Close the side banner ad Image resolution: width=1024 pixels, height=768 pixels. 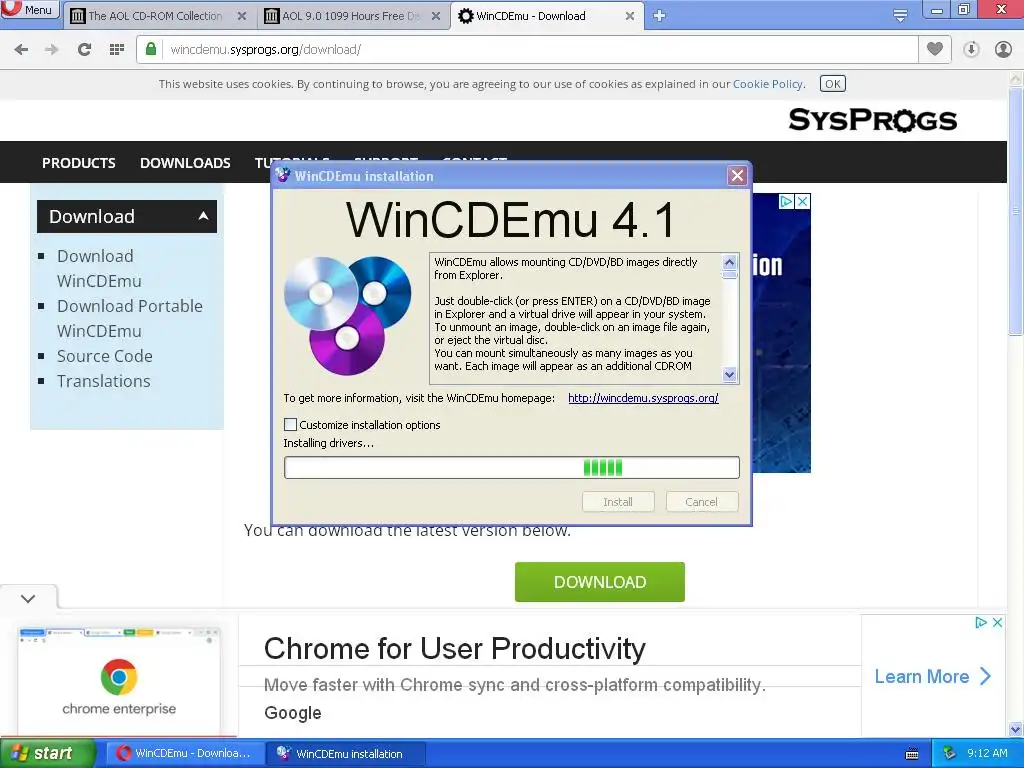coord(803,201)
